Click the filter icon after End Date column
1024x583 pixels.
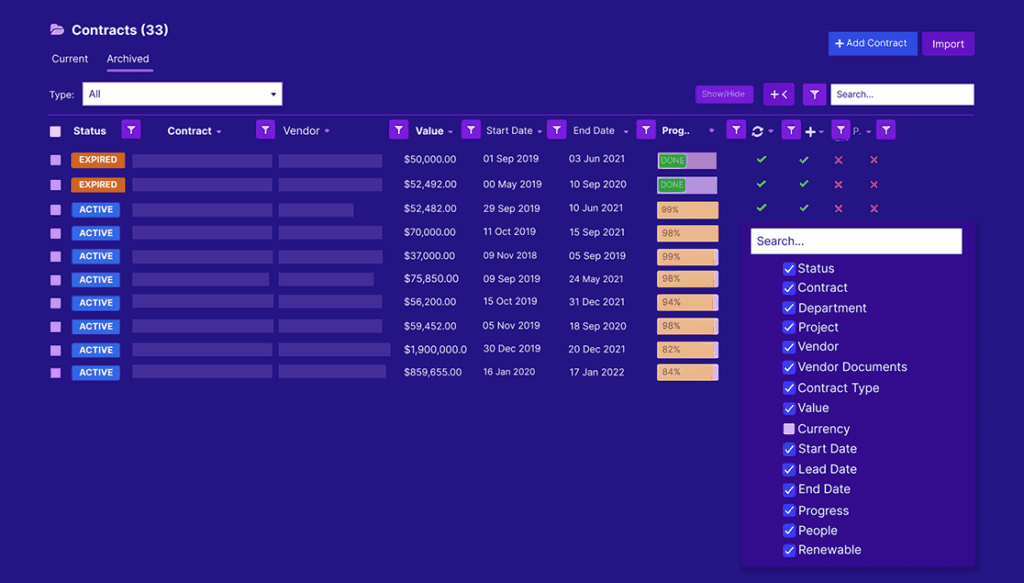tap(646, 130)
